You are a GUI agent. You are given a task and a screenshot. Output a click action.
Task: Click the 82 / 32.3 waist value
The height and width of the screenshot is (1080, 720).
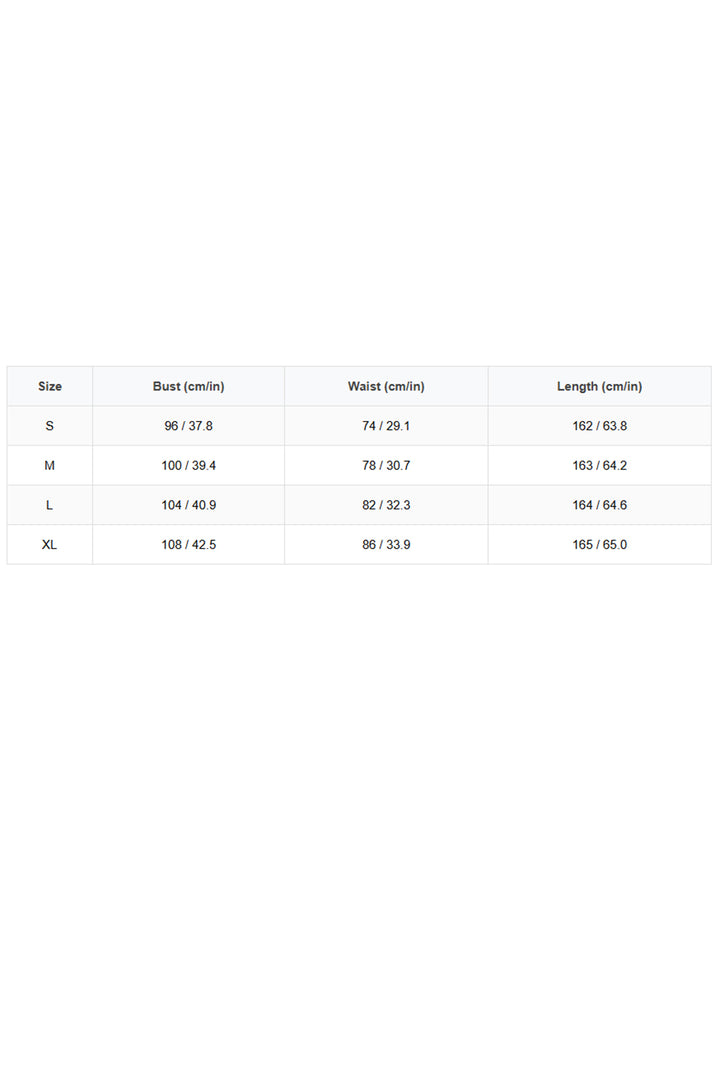click(x=387, y=505)
